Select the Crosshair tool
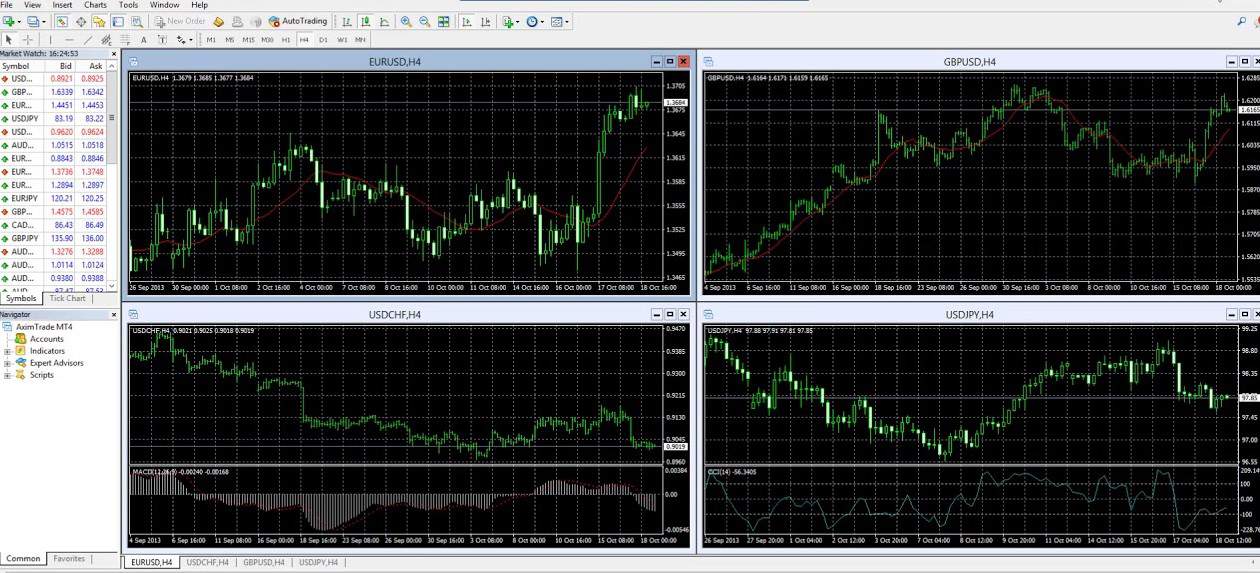Screen dimensions: 1260x573 (x=28, y=40)
